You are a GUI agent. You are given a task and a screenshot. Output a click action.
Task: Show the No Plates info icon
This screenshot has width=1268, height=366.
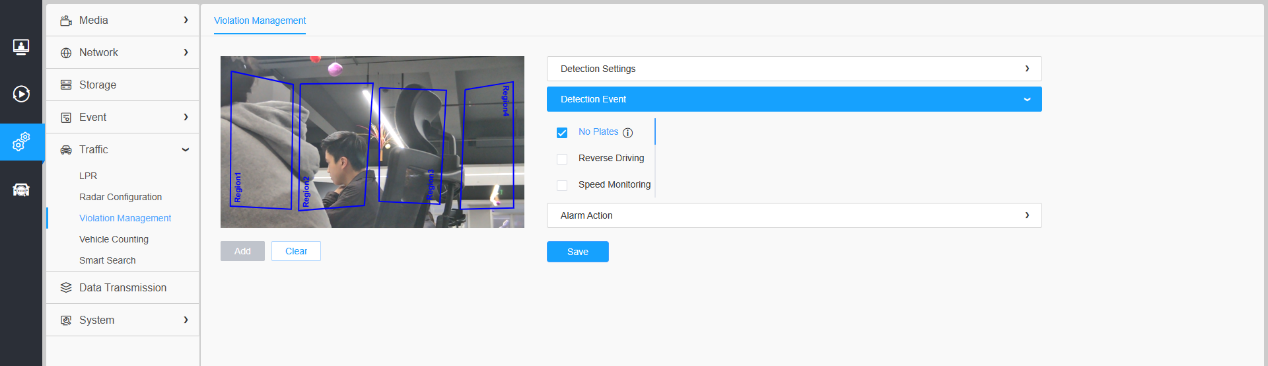[x=628, y=133]
